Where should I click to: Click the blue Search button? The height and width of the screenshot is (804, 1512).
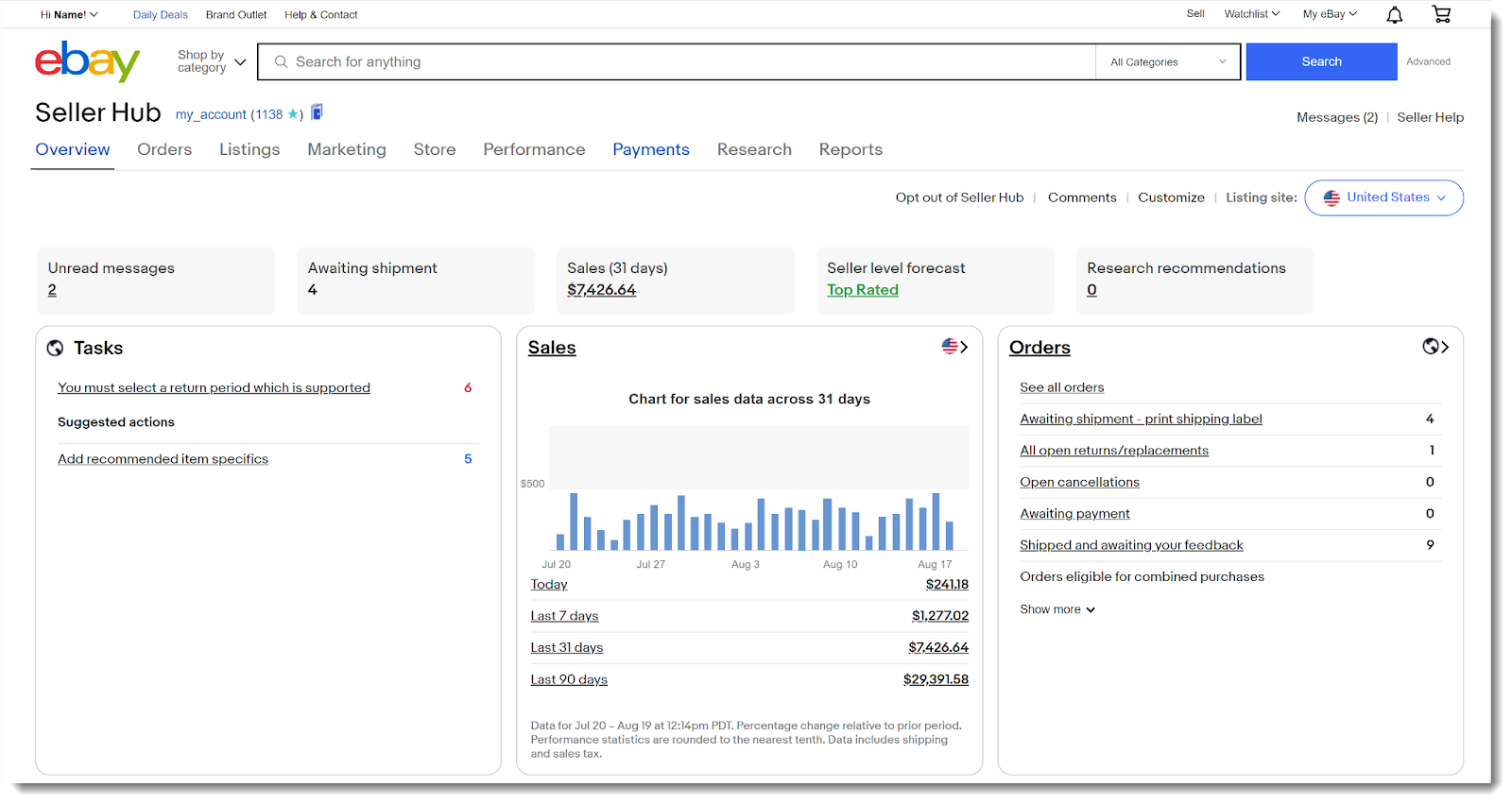point(1321,61)
